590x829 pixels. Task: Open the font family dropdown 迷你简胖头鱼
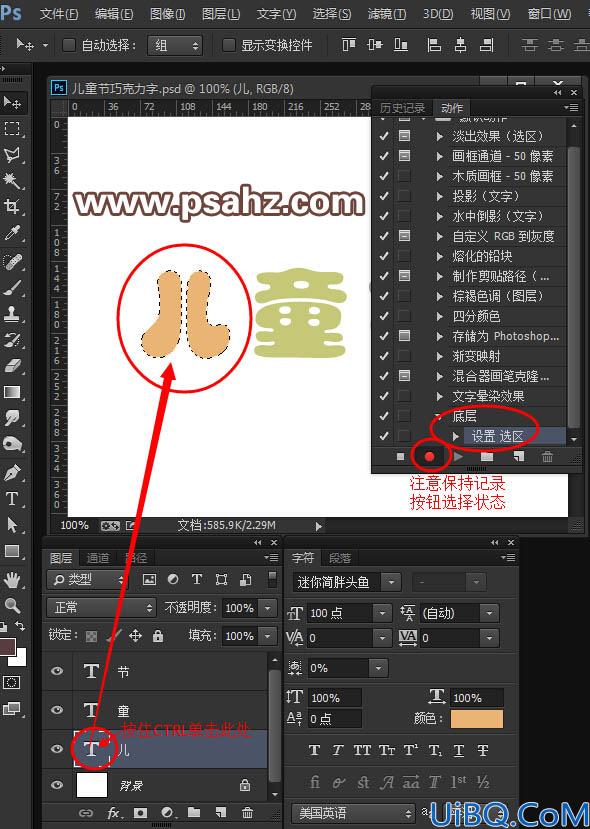pyautogui.click(x=391, y=583)
